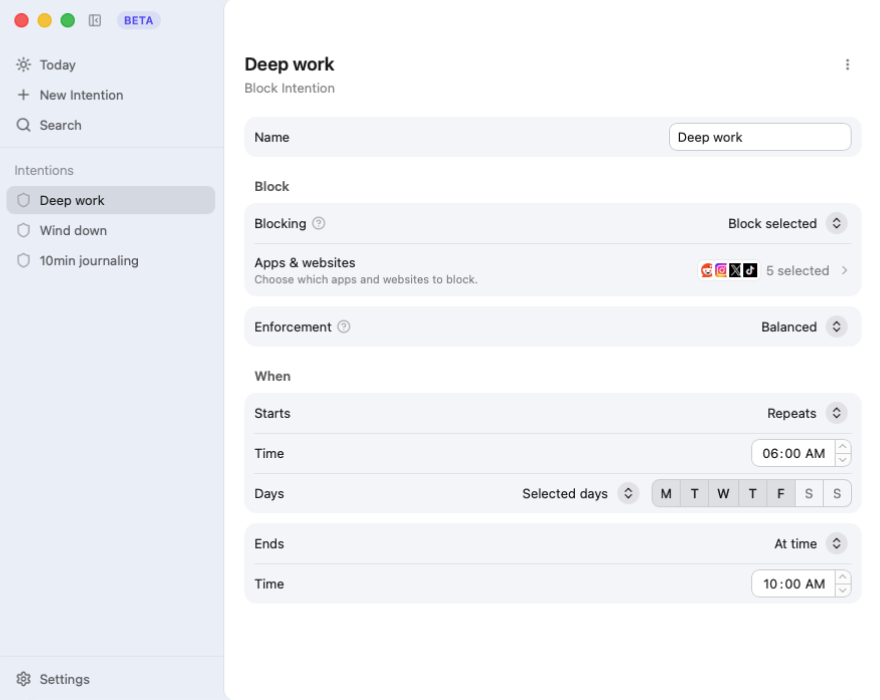This screenshot has height=700, width=880.
Task: Toggle Sunday in the days selector
Action: pos(837,494)
